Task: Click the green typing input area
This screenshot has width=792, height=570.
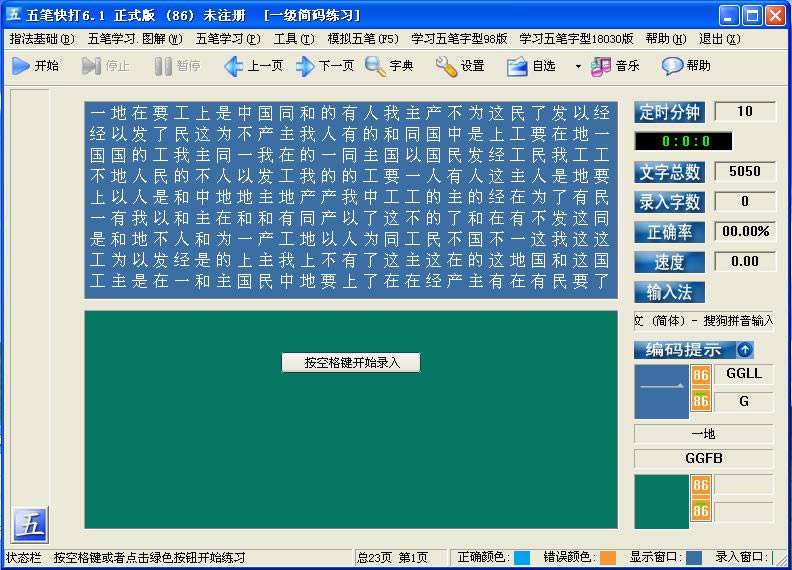Action: pyautogui.click(x=351, y=419)
